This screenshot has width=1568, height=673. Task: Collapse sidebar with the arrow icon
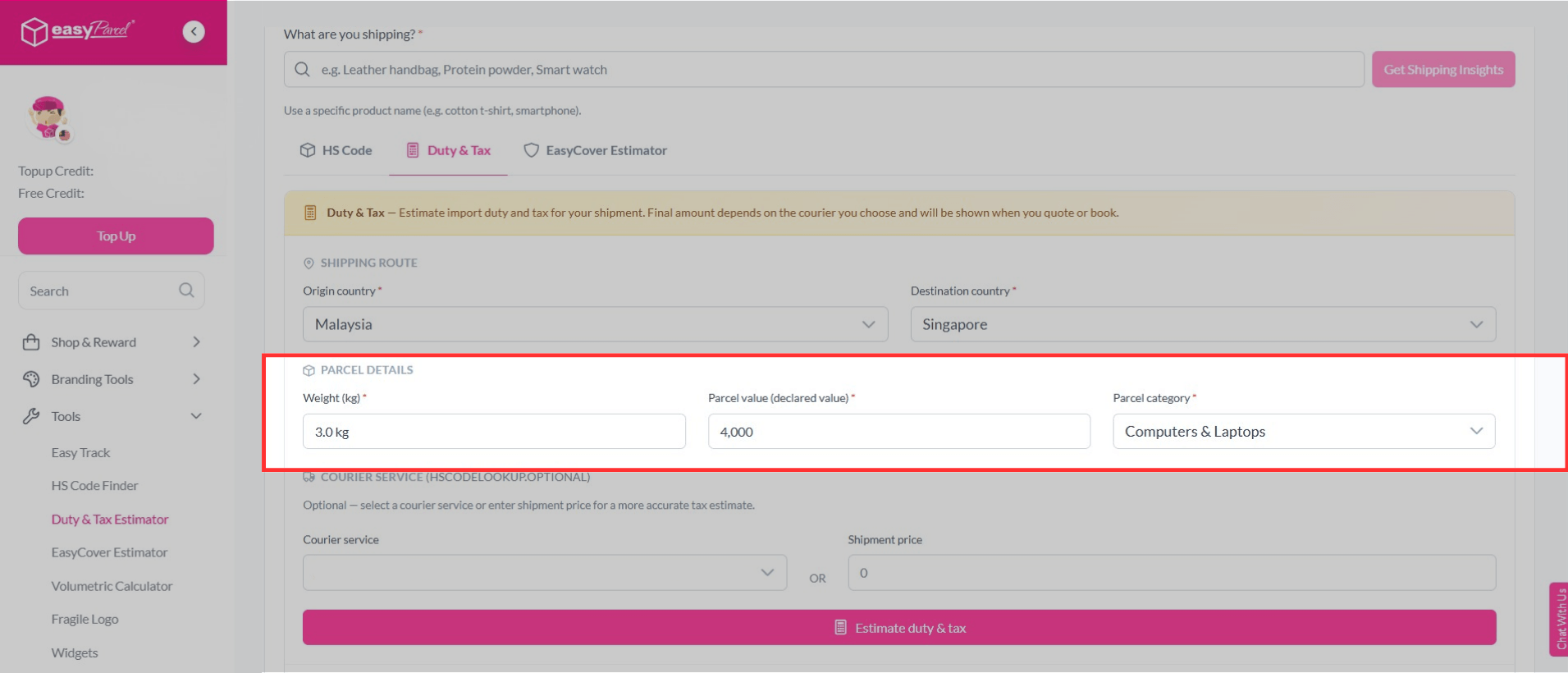pos(194,32)
